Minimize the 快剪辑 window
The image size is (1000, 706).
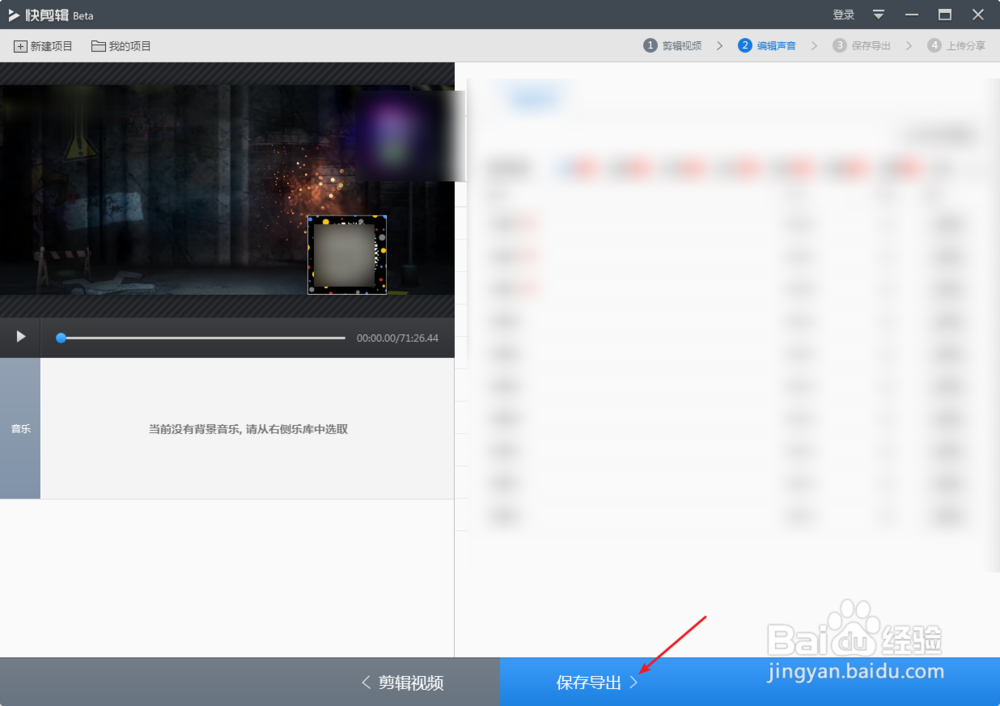pos(911,15)
